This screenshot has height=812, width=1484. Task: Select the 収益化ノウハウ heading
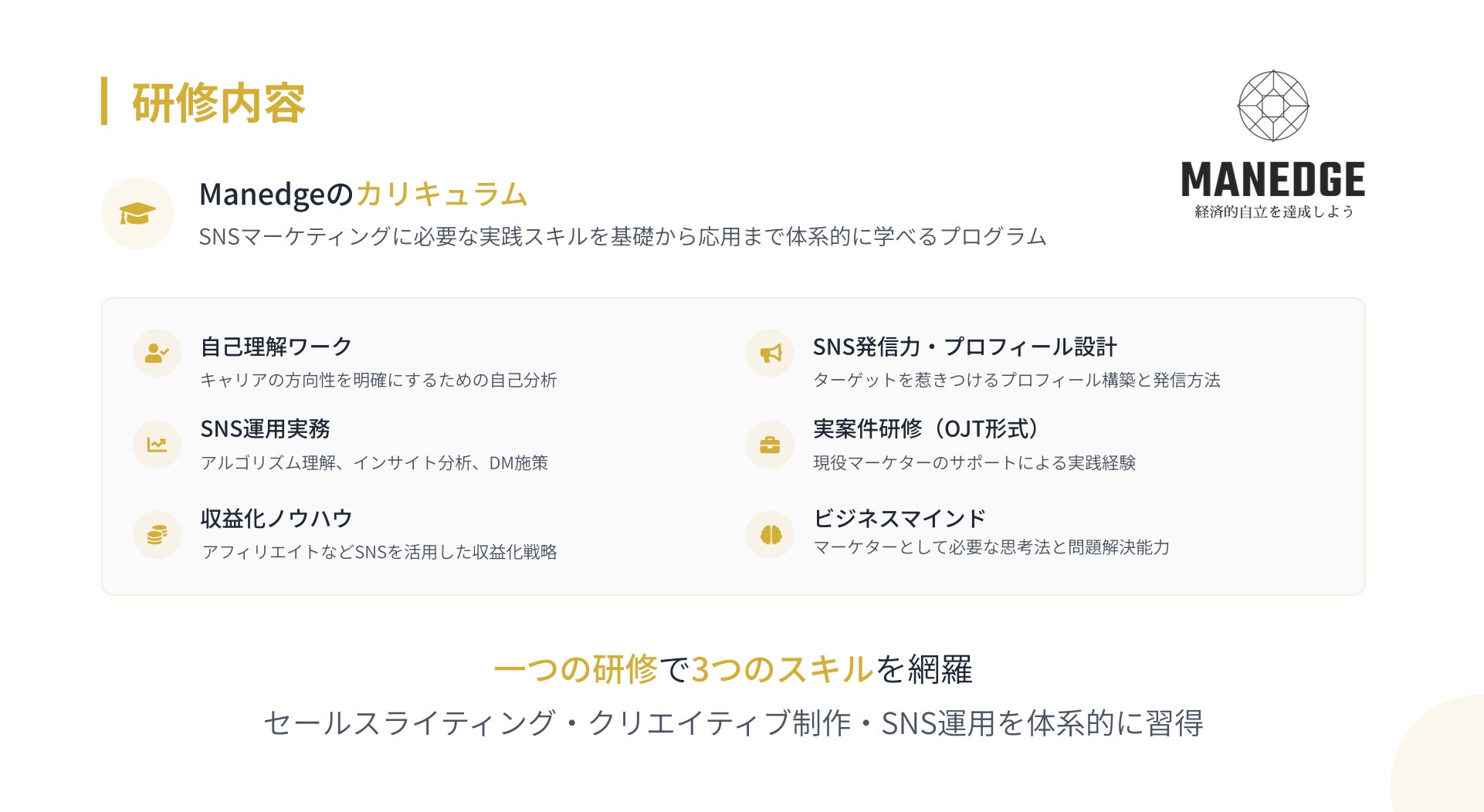[x=276, y=518]
